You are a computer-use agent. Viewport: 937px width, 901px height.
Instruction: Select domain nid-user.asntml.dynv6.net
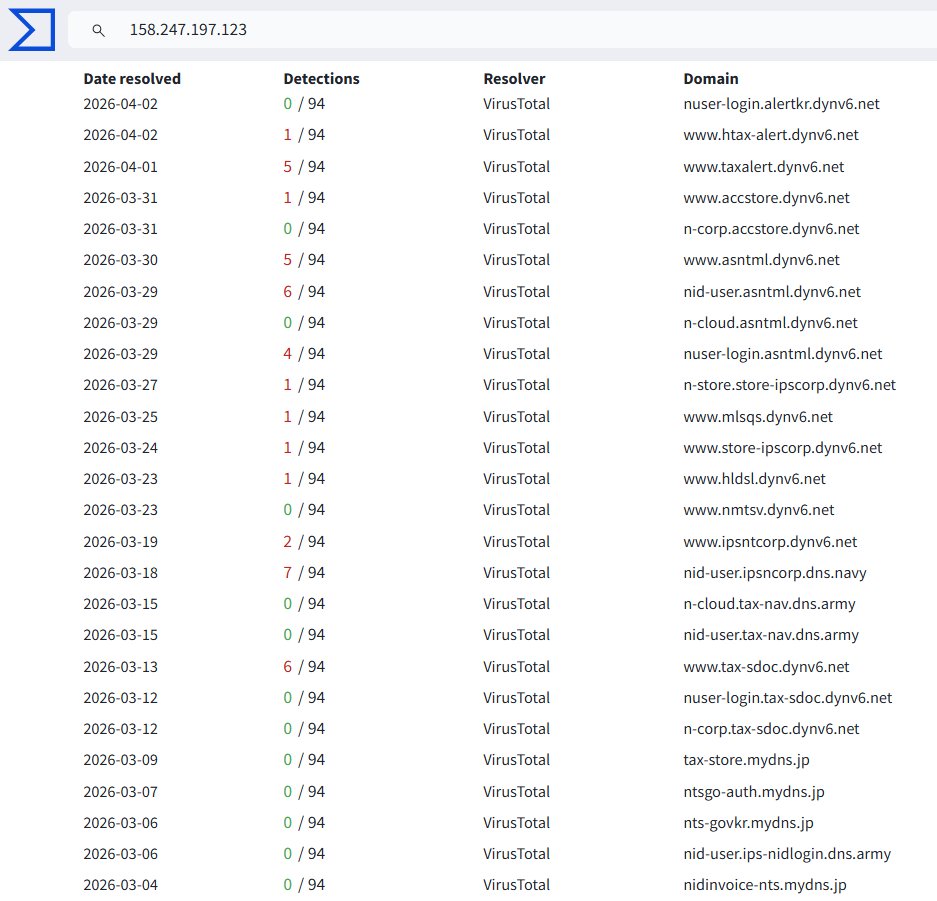coord(772,292)
